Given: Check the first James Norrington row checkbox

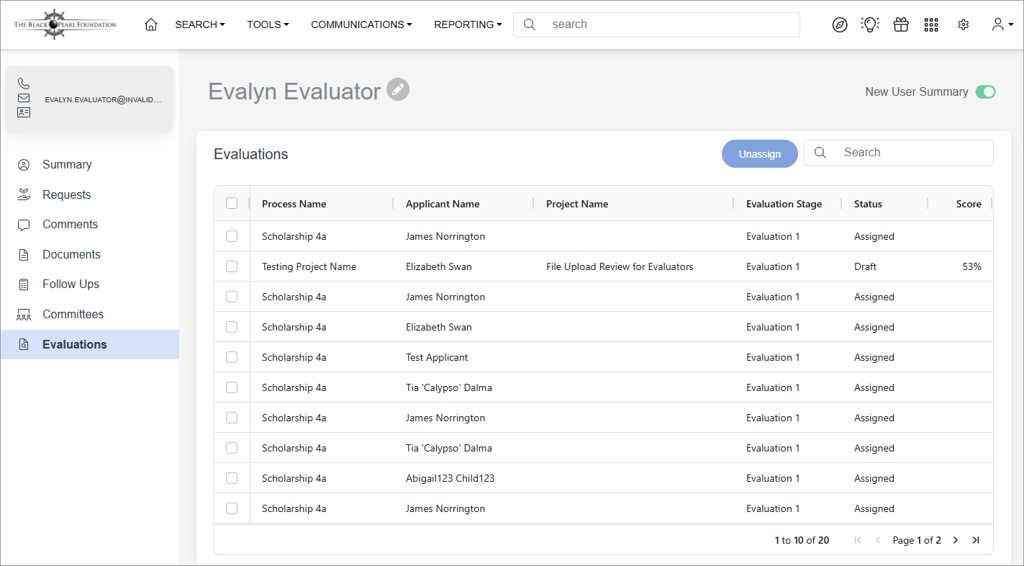Looking at the screenshot, I should tap(232, 236).
